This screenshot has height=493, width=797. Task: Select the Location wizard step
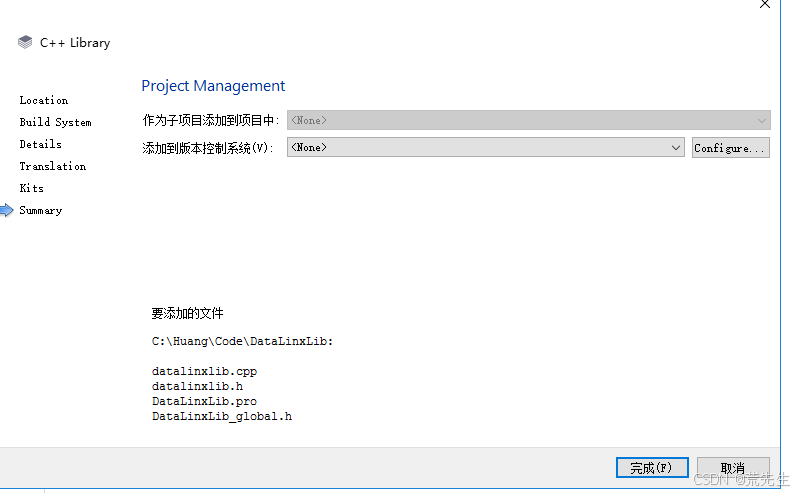click(x=44, y=100)
